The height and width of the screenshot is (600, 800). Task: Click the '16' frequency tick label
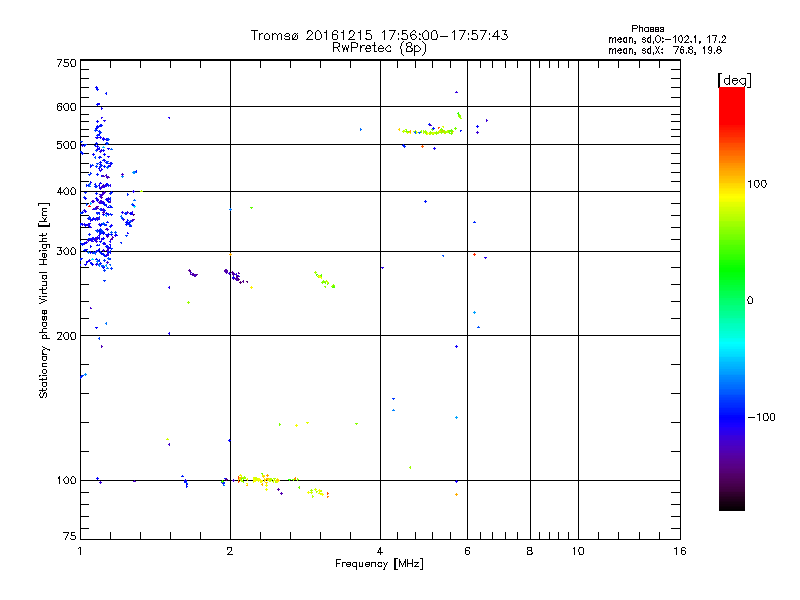tap(680, 551)
